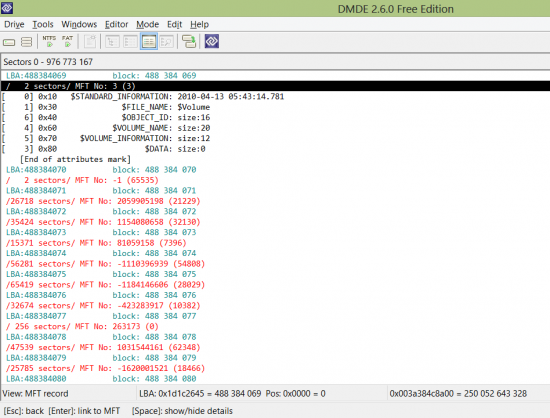Click 'View: MFT record' in the status bar
The width and height of the screenshot is (550, 418).
(x=35, y=393)
